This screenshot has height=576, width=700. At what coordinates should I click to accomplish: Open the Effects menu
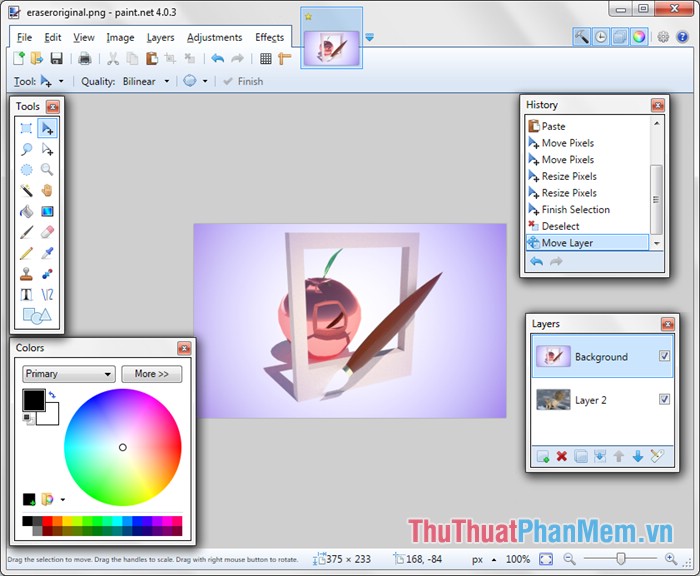[269, 38]
